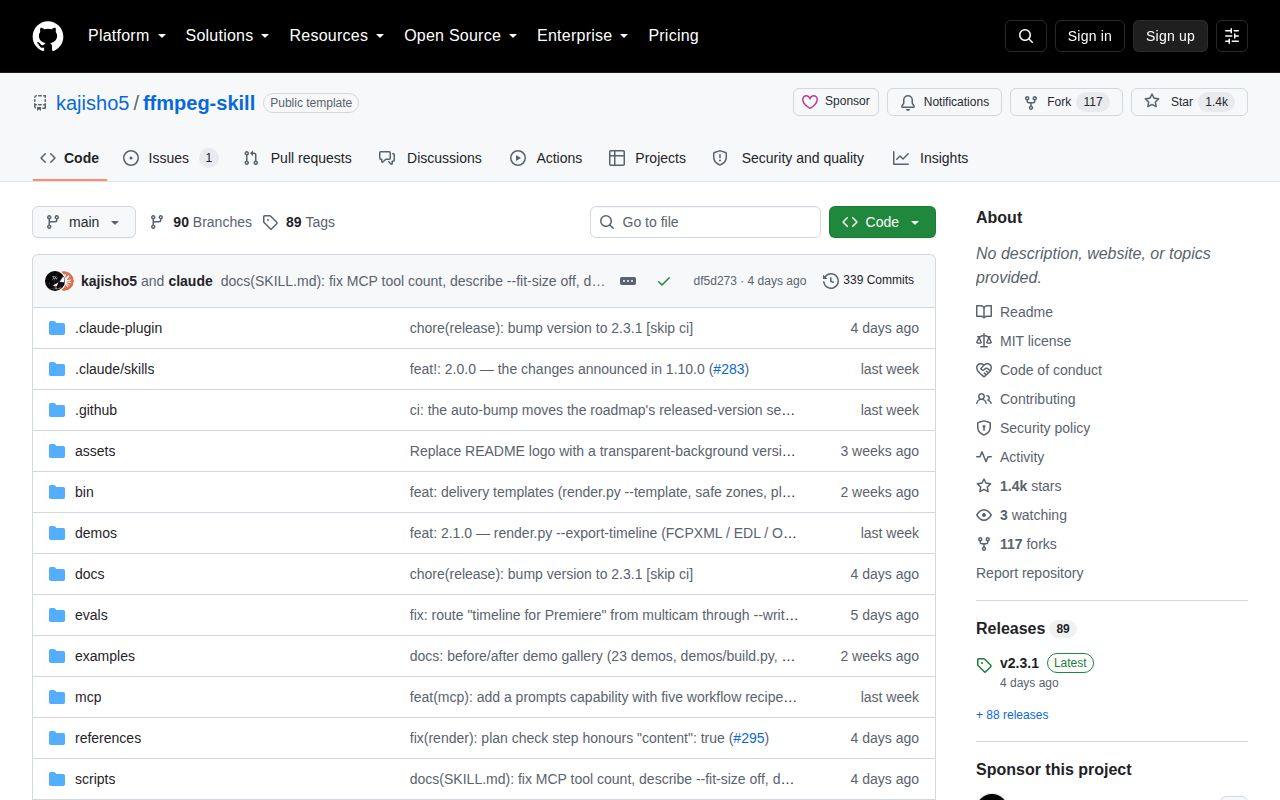Open the green Code dropdown button

pyautogui.click(x=882, y=222)
